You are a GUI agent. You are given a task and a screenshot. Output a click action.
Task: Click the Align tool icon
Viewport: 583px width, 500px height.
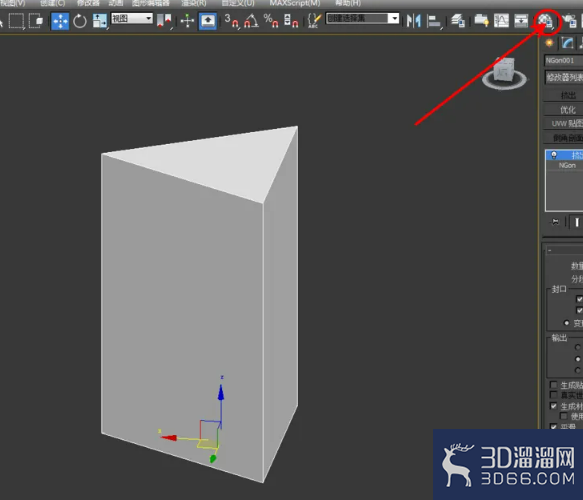434,21
